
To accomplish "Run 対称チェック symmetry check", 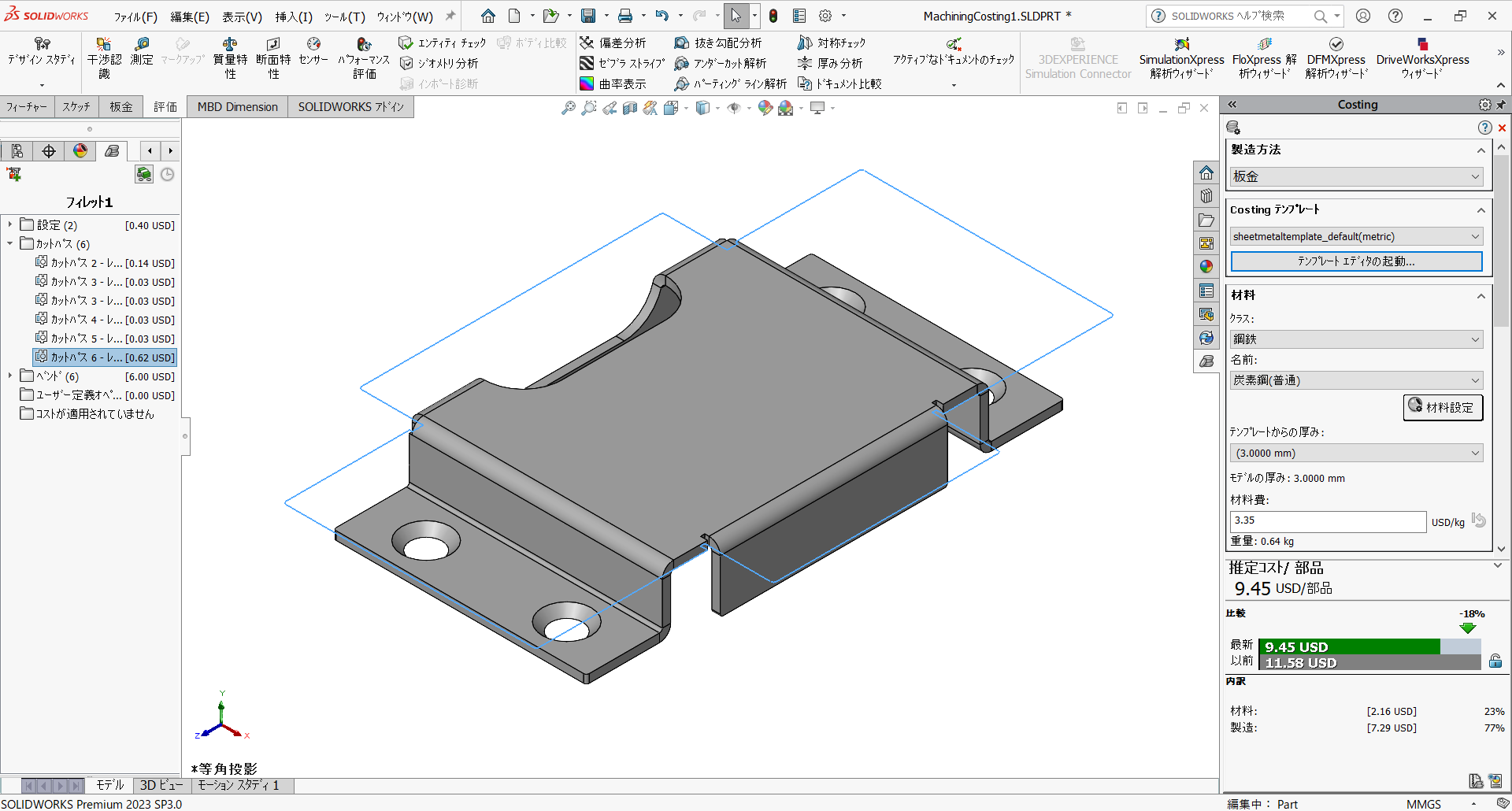I will pos(832,43).
